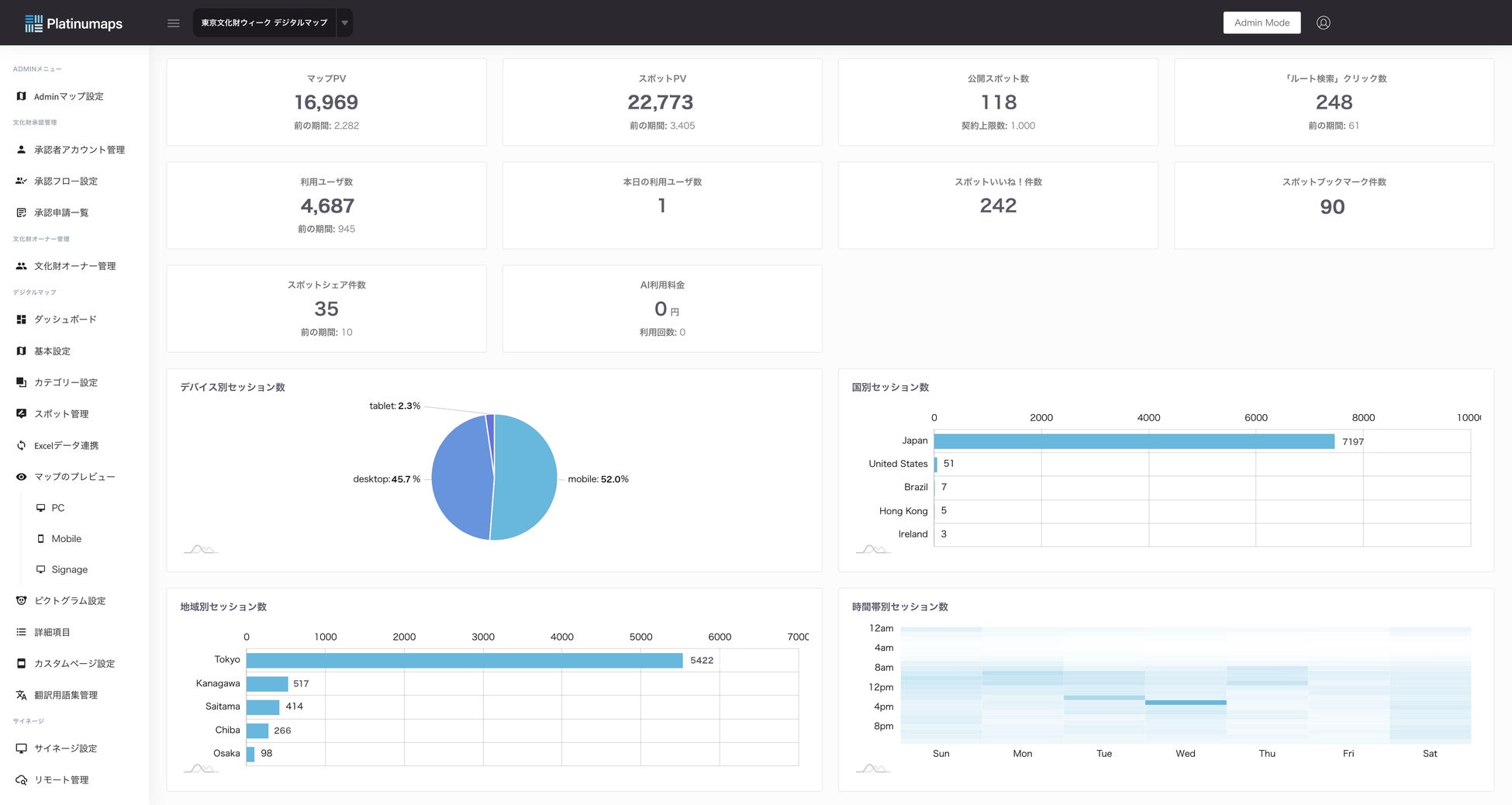Select the Mobile preview option
The width and height of the screenshot is (1512, 805).
pyautogui.click(x=66, y=539)
